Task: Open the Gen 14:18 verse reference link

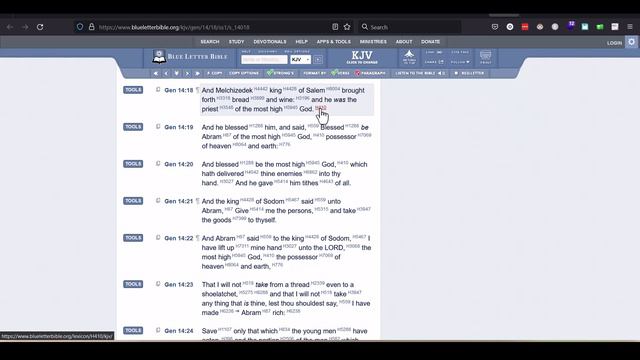Action: 178,90
